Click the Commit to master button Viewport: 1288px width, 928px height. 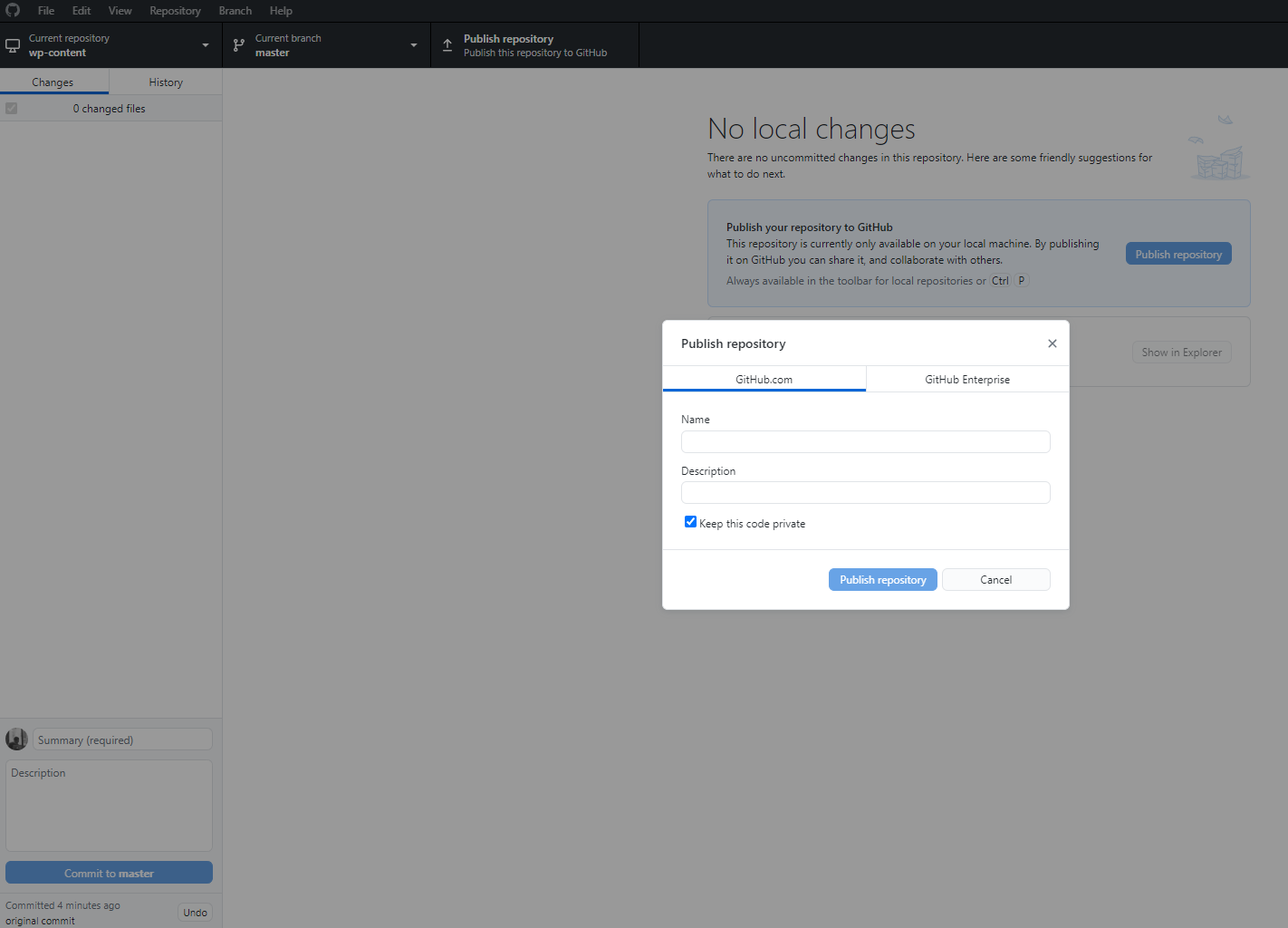pyautogui.click(x=109, y=873)
